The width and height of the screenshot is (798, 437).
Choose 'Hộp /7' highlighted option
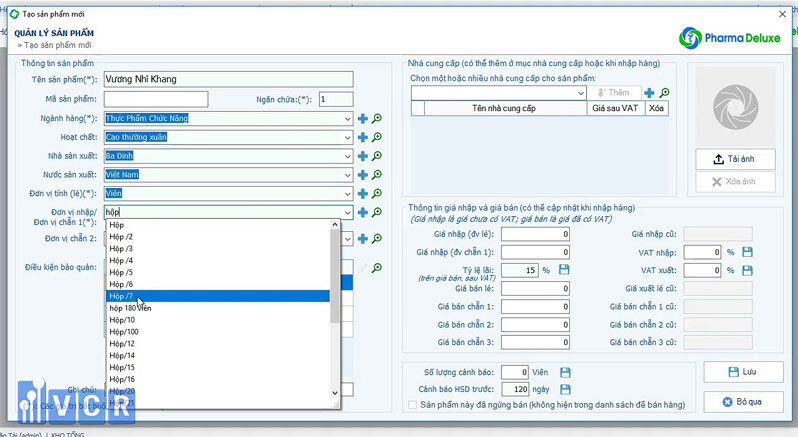point(218,296)
